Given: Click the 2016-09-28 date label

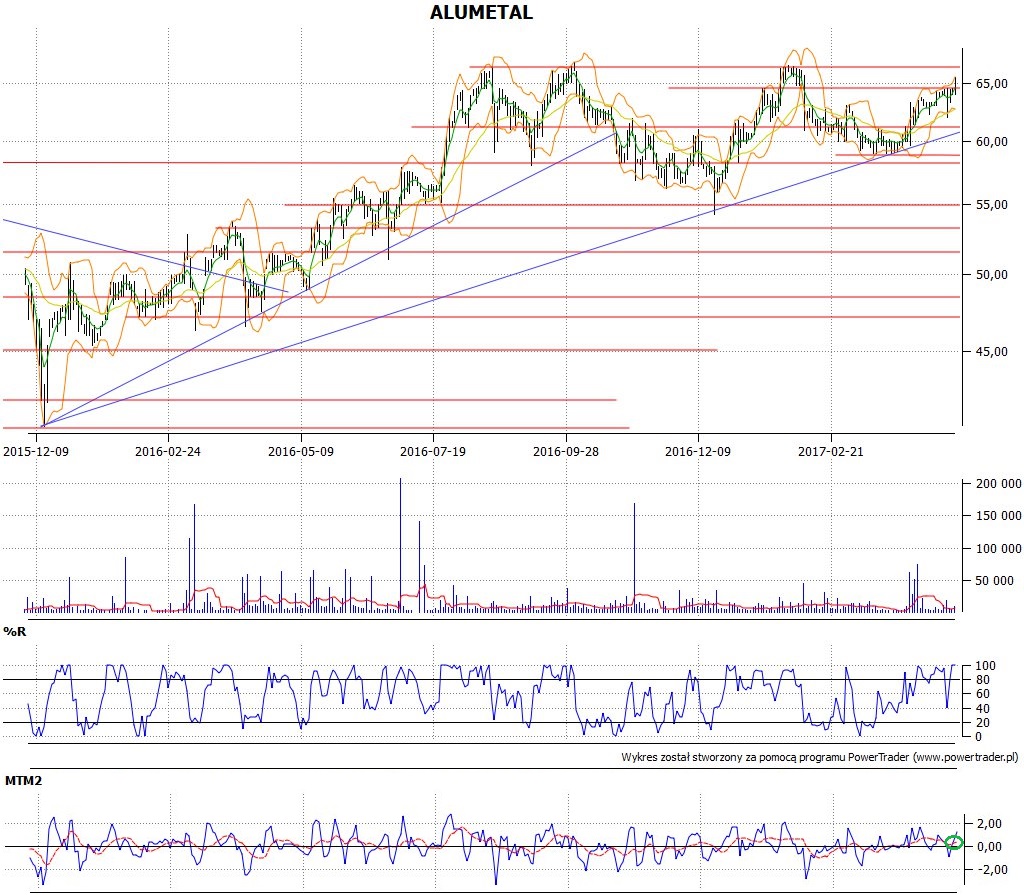Looking at the screenshot, I should tap(566, 451).
